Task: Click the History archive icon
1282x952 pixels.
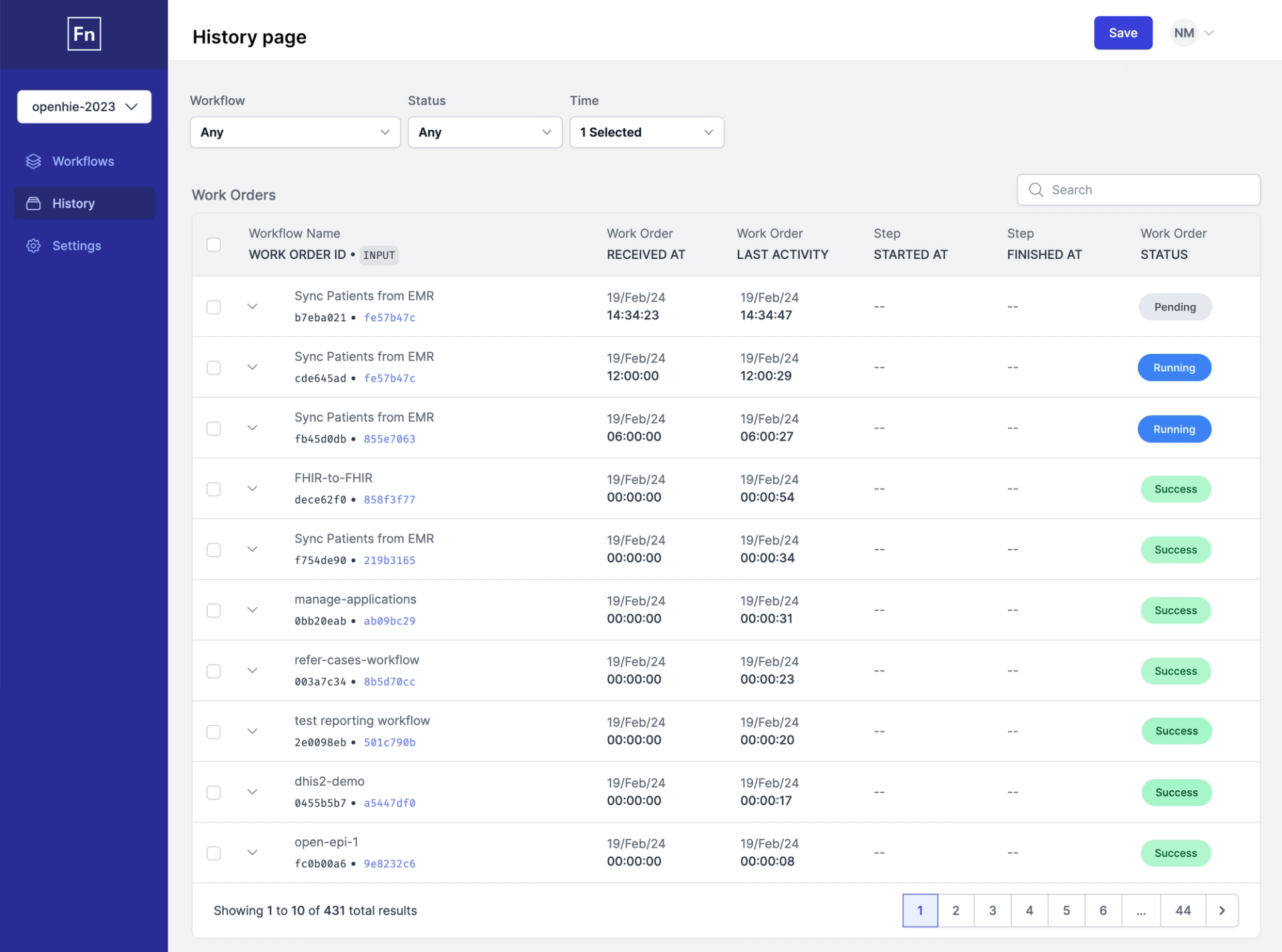Action: coord(33,203)
